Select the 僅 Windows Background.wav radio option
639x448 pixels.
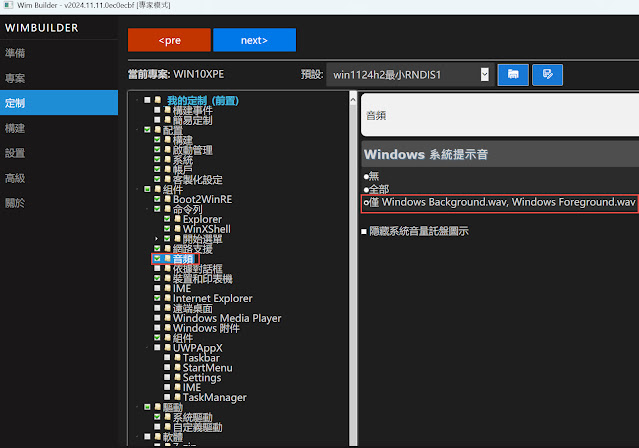(x=366, y=203)
